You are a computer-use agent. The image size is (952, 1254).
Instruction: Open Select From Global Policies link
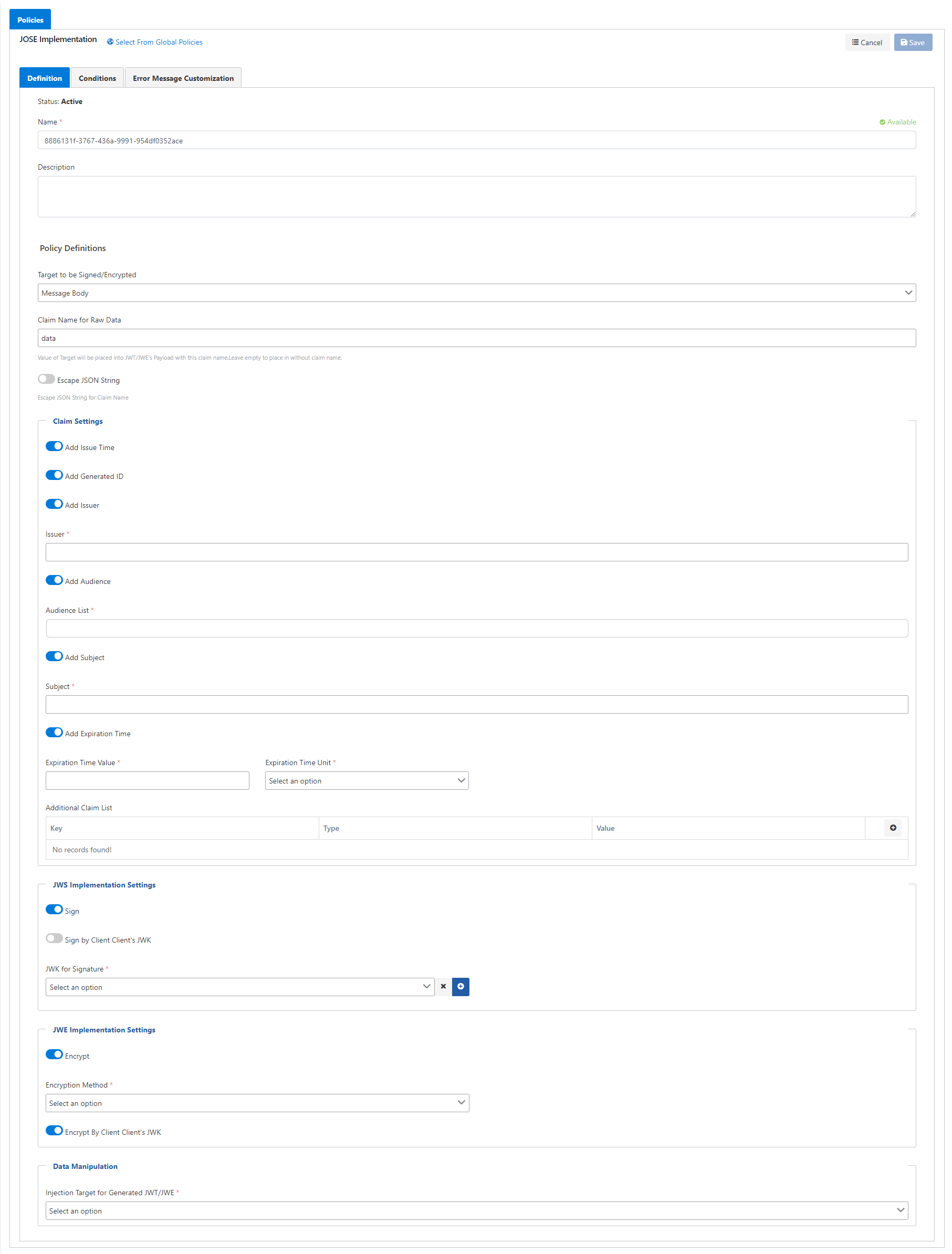155,42
